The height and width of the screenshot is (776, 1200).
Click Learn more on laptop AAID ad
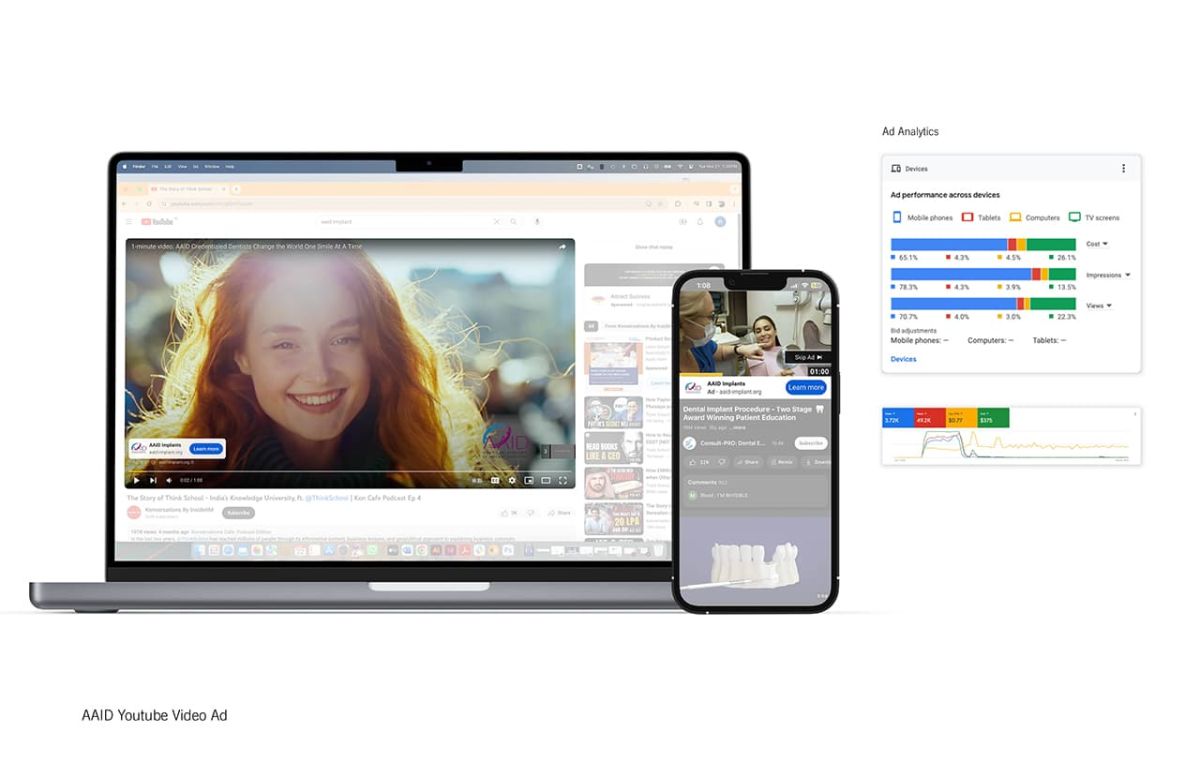click(205, 449)
